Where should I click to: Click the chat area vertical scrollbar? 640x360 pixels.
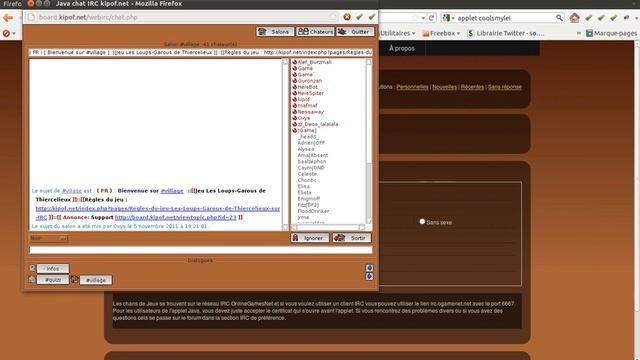[x=285, y=144]
